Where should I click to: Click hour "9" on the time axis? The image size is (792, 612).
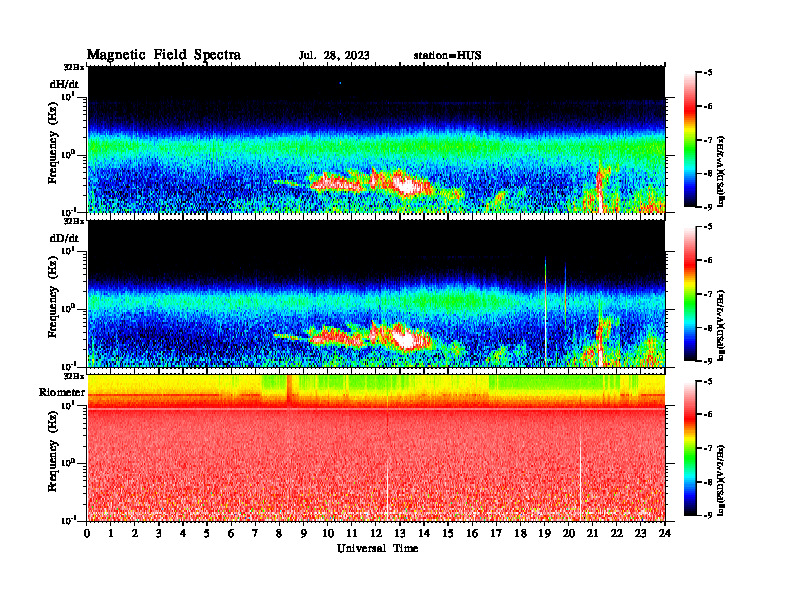click(x=303, y=534)
